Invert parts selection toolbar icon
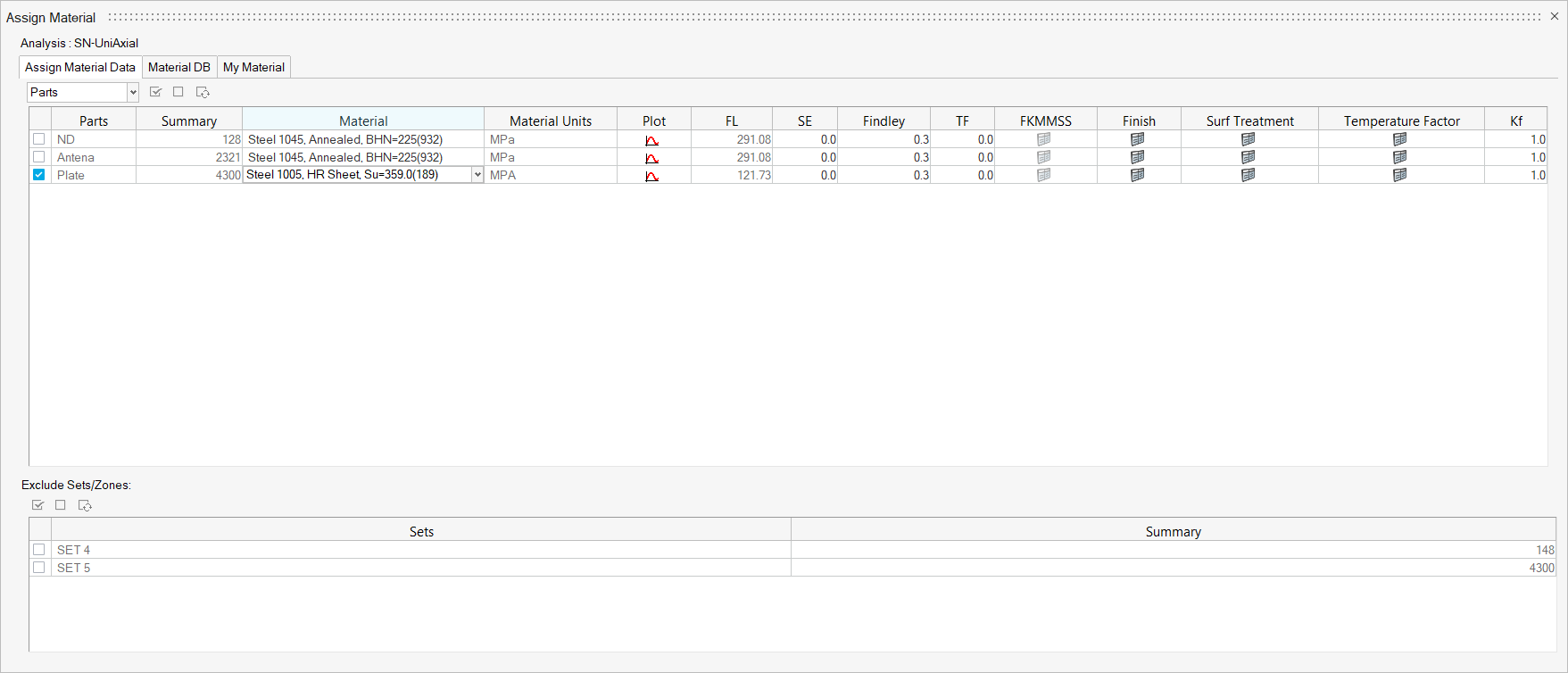The height and width of the screenshot is (673, 1568). point(203,92)
